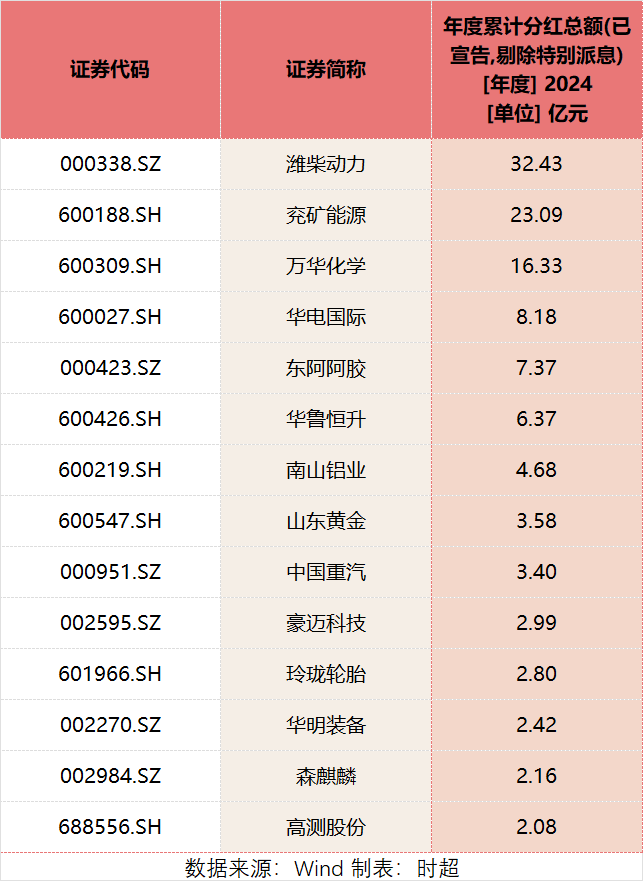The image size is (643, 881).
Task: Click stock code 600027.SH
Action: tap(110, 317)
